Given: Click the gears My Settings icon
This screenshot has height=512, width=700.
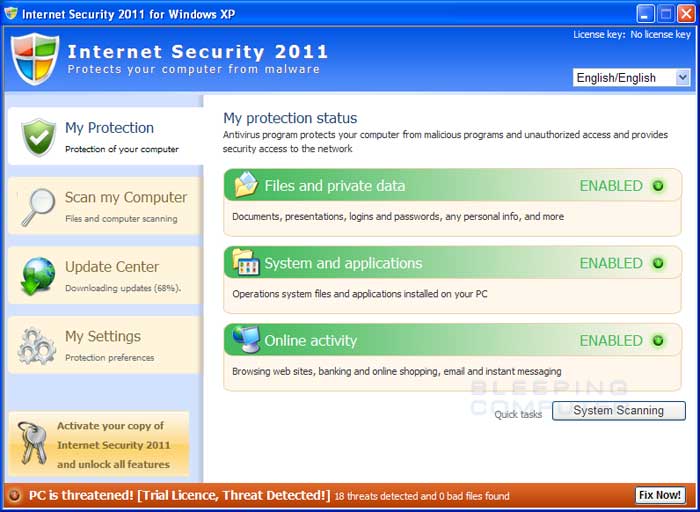Looking at the screenshot, I should pos(37,346).
